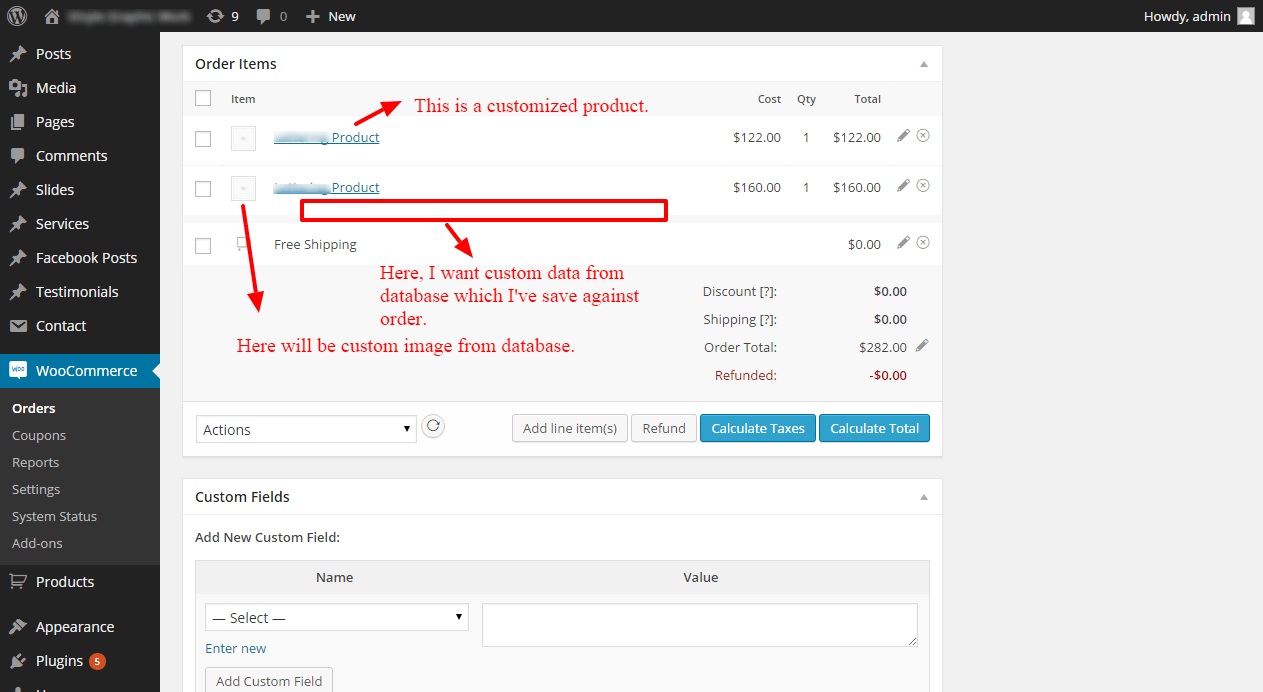Check the first product row checkbox
This screenshot has height=692, width=1263.
[x=203, y=138]
